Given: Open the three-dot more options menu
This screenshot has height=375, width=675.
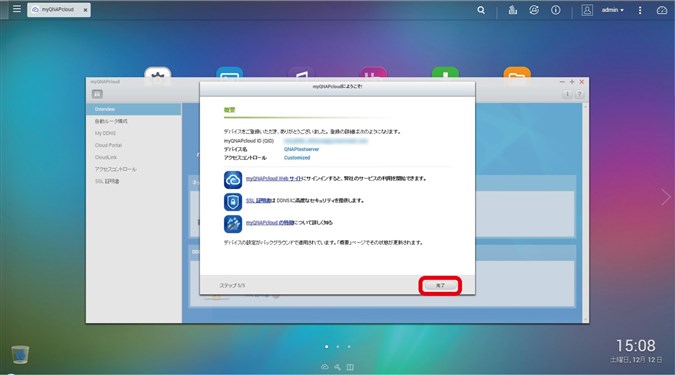Looking at the screenshot, I should coord(640,10).
